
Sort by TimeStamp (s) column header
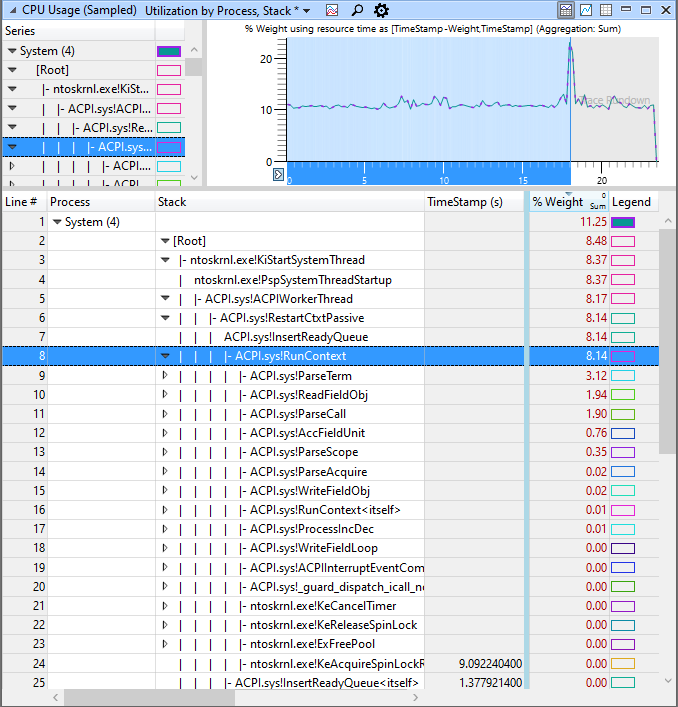click(x=474, y=202)
